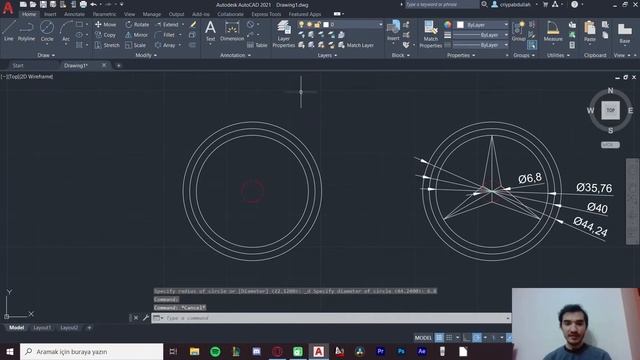The image size is (640, 360).
Task: Open the AutoCAD application menu logo
Action: coord(7,7)
